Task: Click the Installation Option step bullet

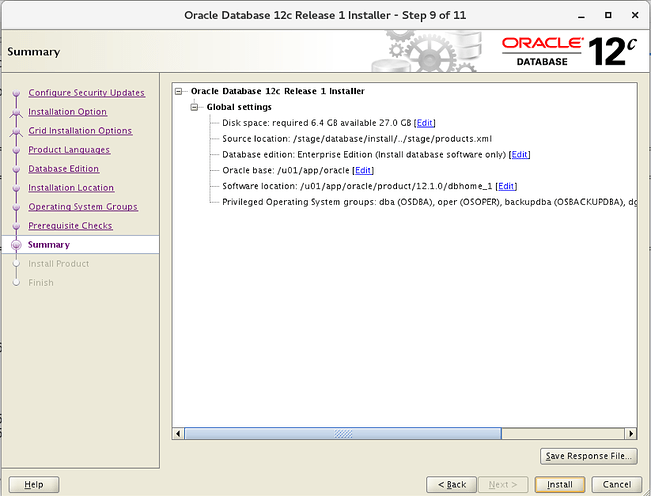Action: click(16, 112)
